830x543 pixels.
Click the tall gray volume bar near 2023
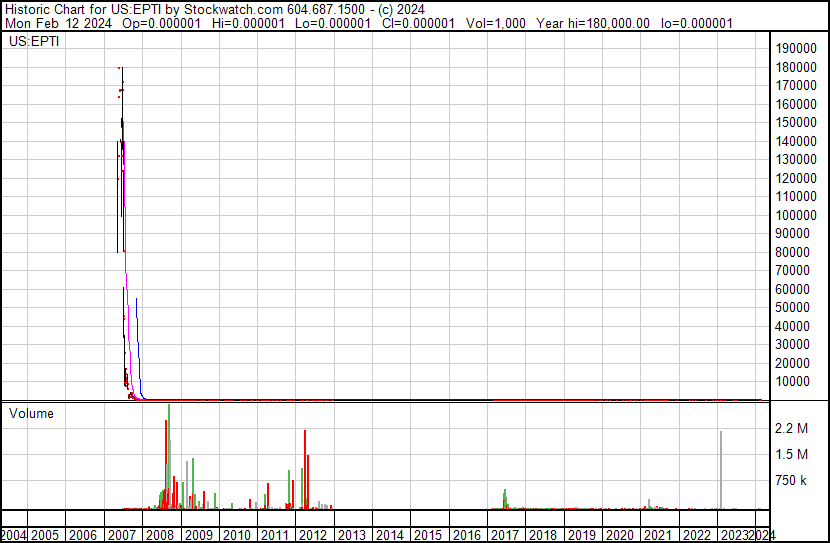click(x=720, y=470)
